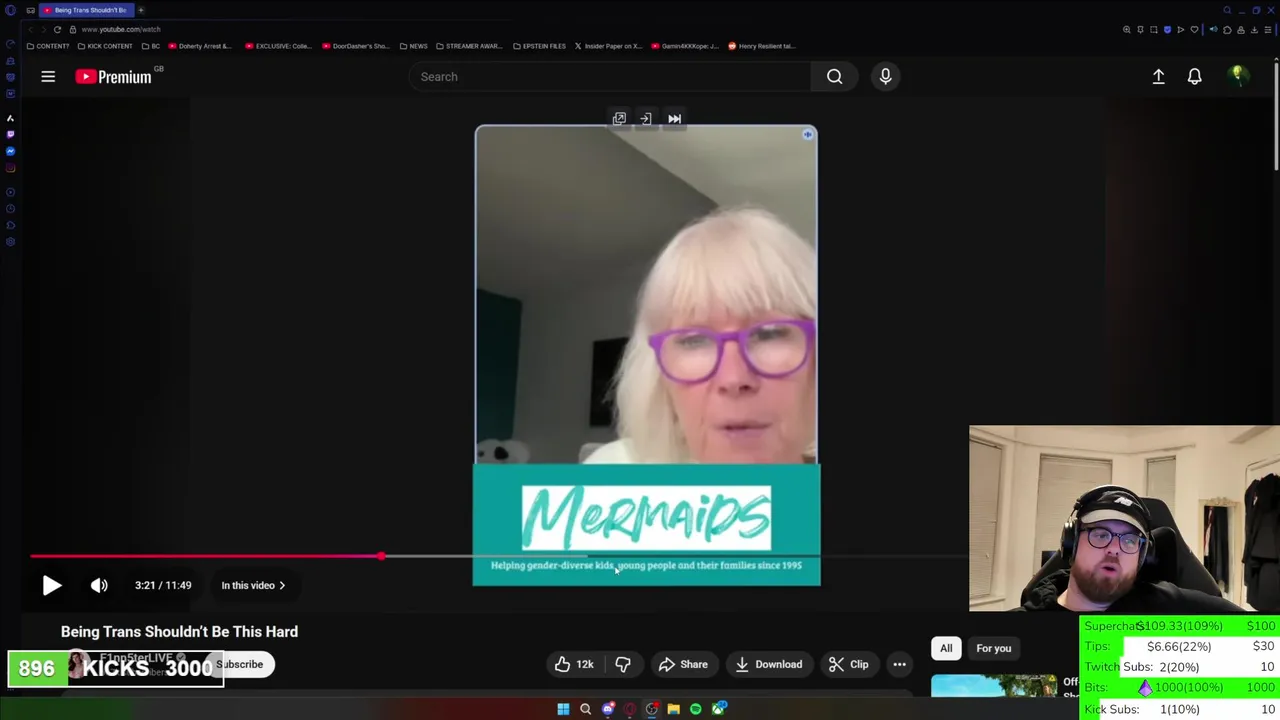
Task: Start voice search with microphone
Action: pyautogui.click(x=885, y=76)
